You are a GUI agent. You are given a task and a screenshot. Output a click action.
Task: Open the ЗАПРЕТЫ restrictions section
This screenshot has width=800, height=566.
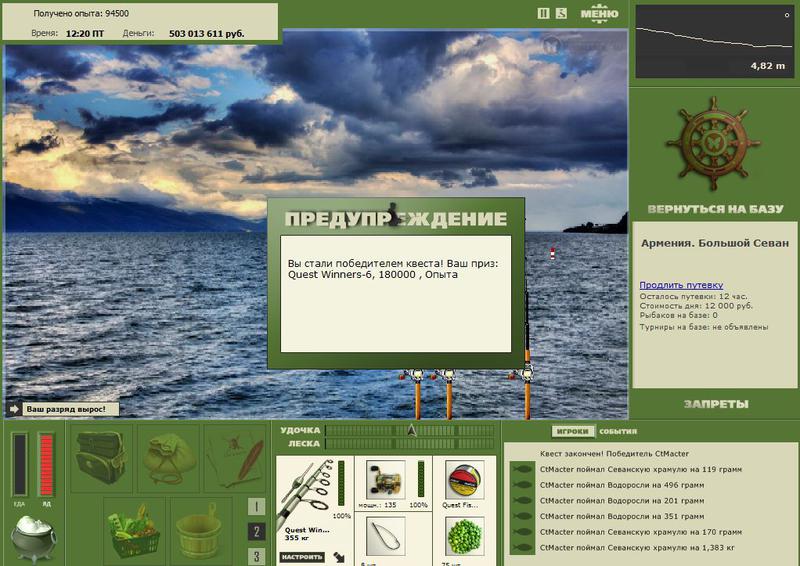point(716,404)
